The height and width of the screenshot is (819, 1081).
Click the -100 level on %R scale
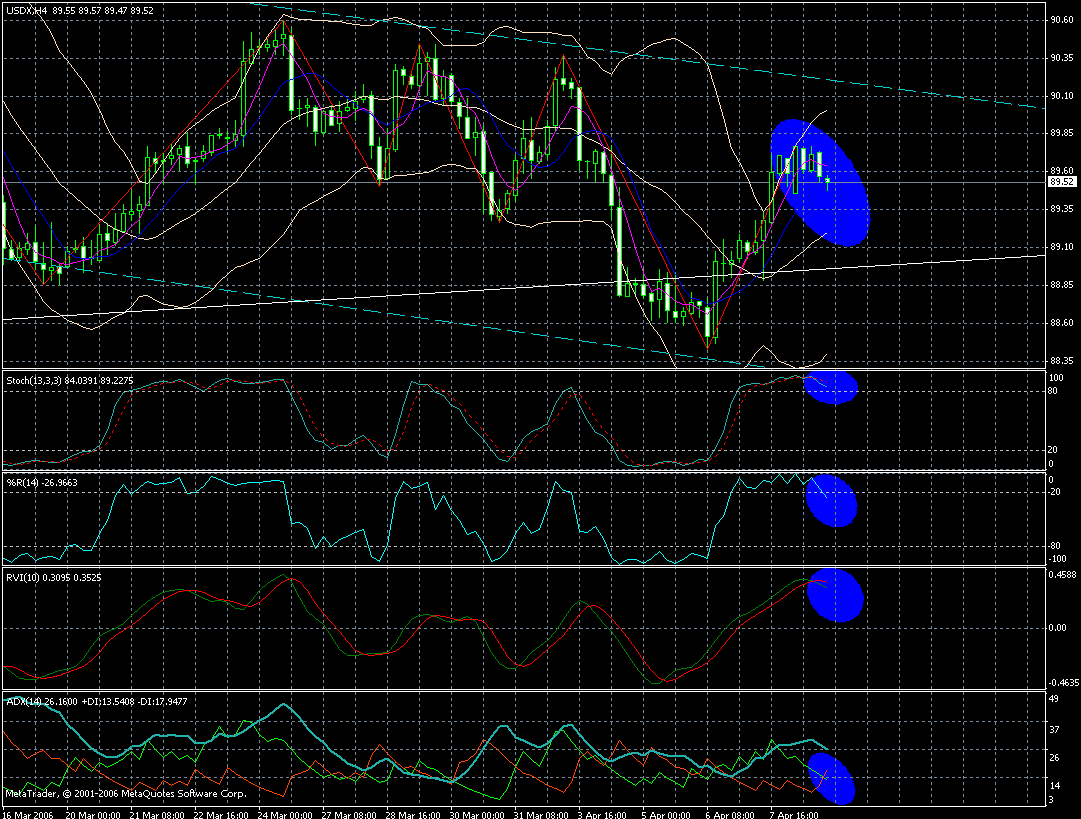click(1057, 559)
